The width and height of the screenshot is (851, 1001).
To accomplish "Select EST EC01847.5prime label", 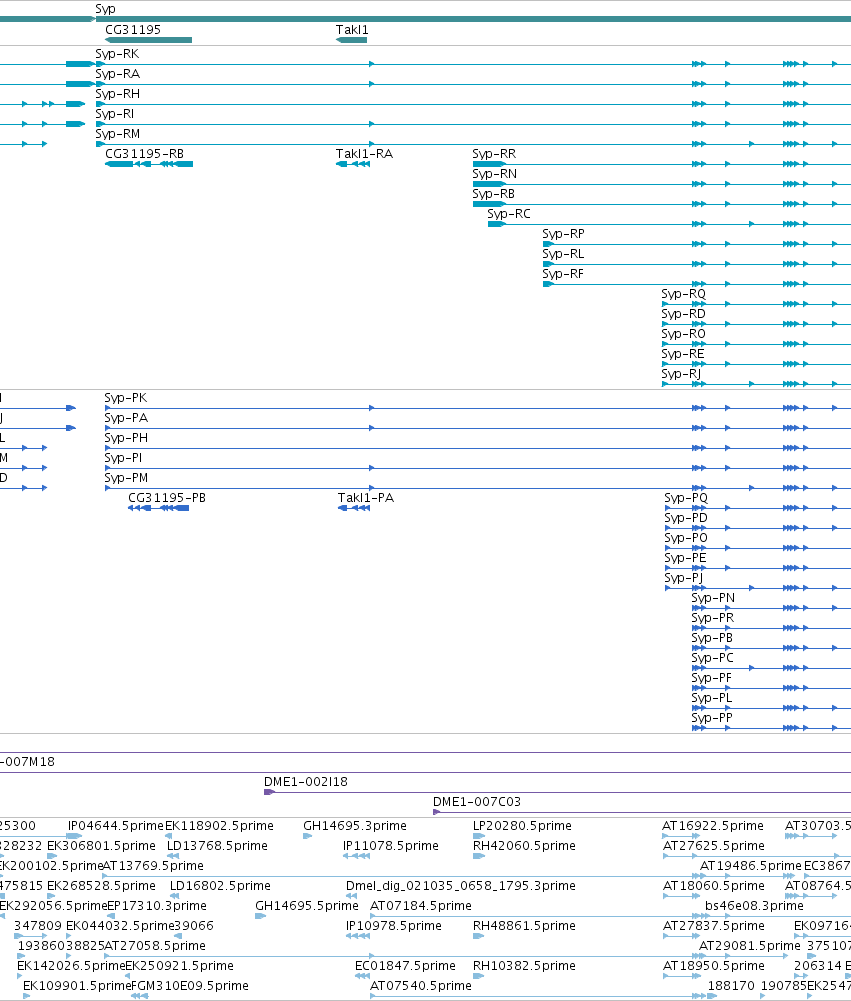I will pyautogui.click(x=405, y=965).
